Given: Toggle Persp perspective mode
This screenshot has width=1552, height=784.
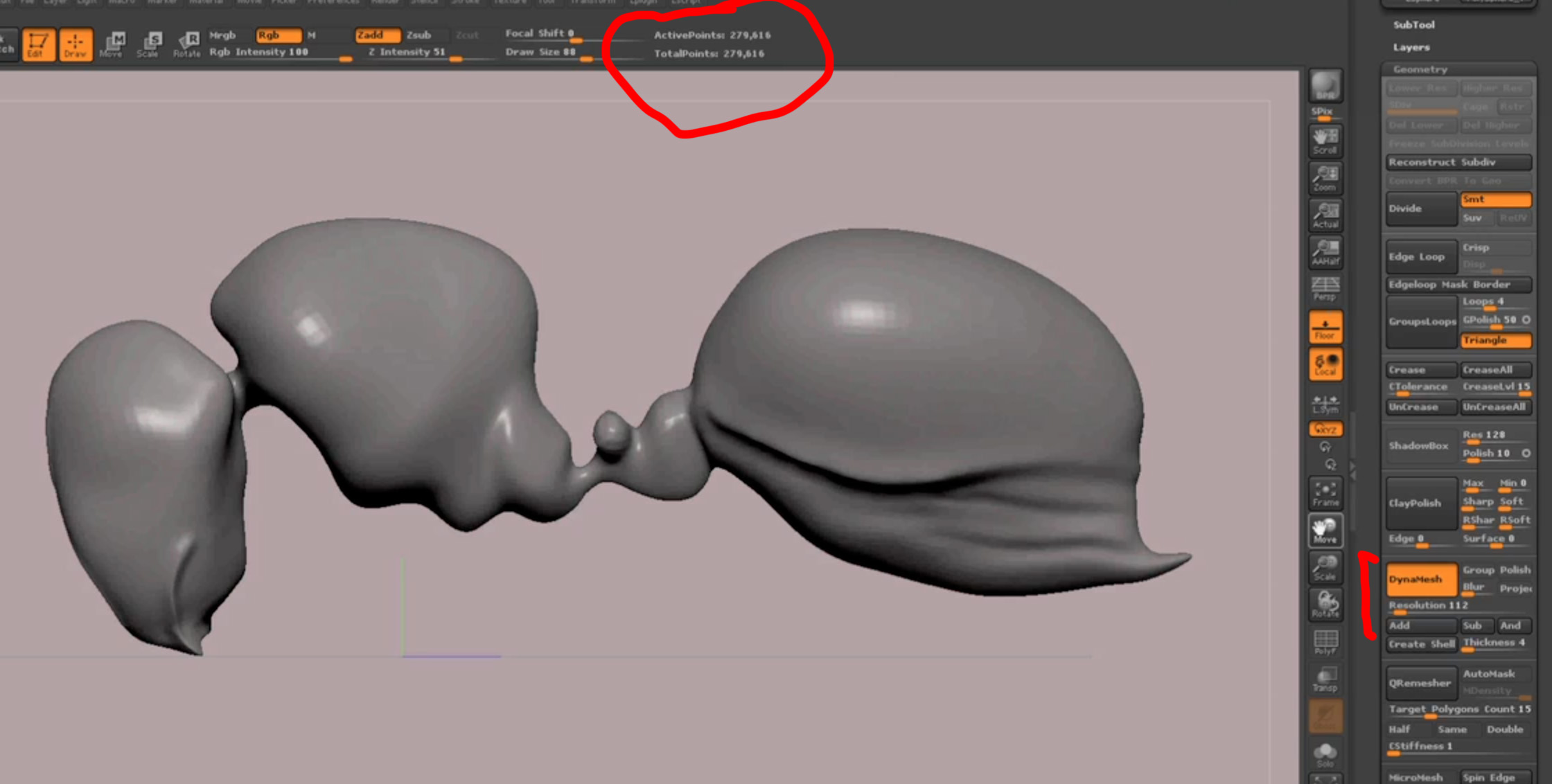Looking at the screenshot, I should click(x=1325, y=289).
